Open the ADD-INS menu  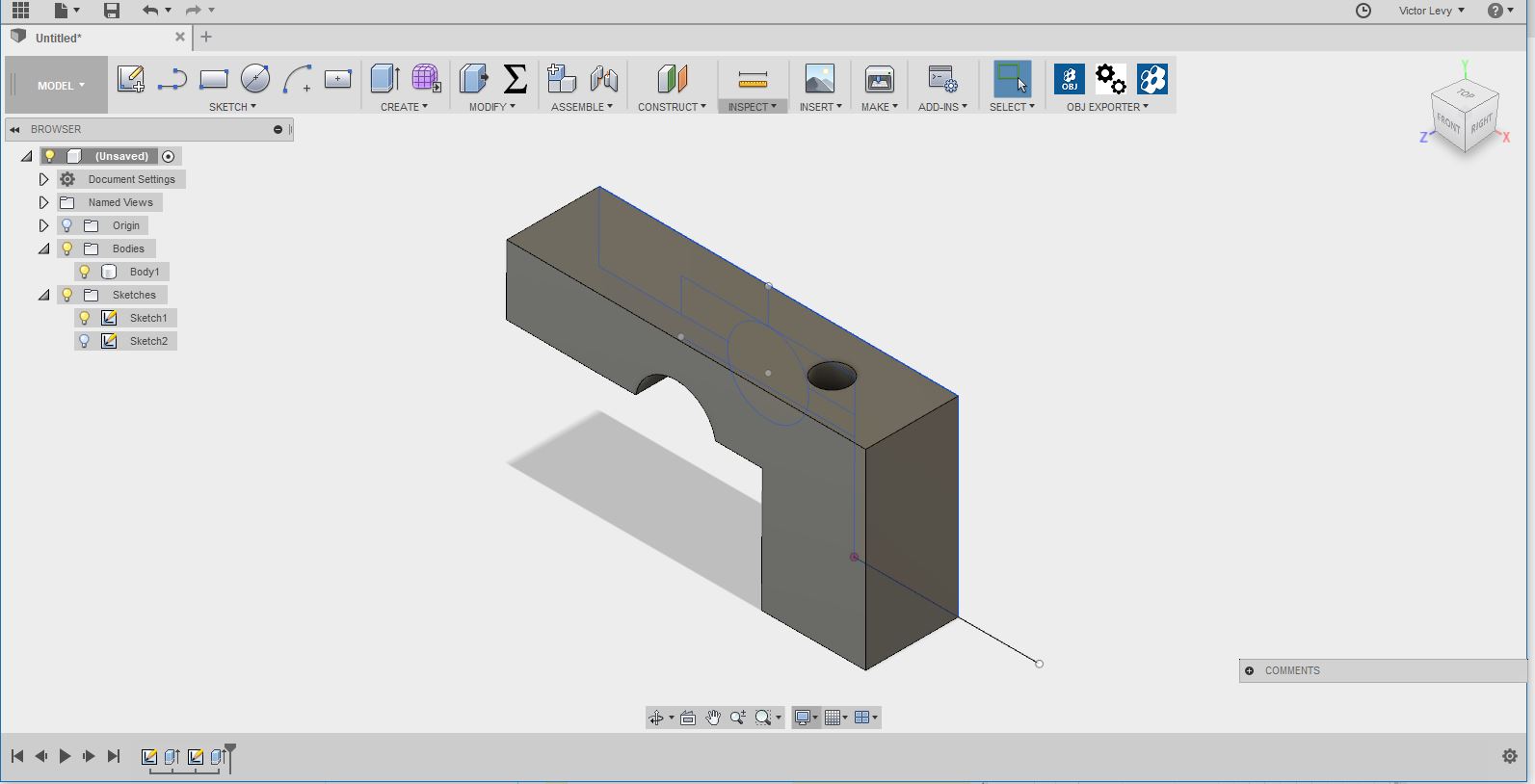[942, 107]
